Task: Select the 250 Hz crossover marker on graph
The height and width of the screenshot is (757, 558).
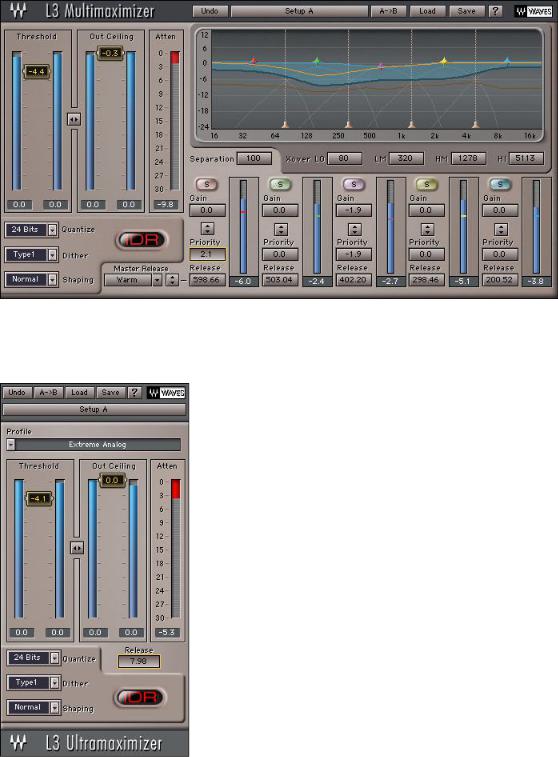Action: click(348, 125)
